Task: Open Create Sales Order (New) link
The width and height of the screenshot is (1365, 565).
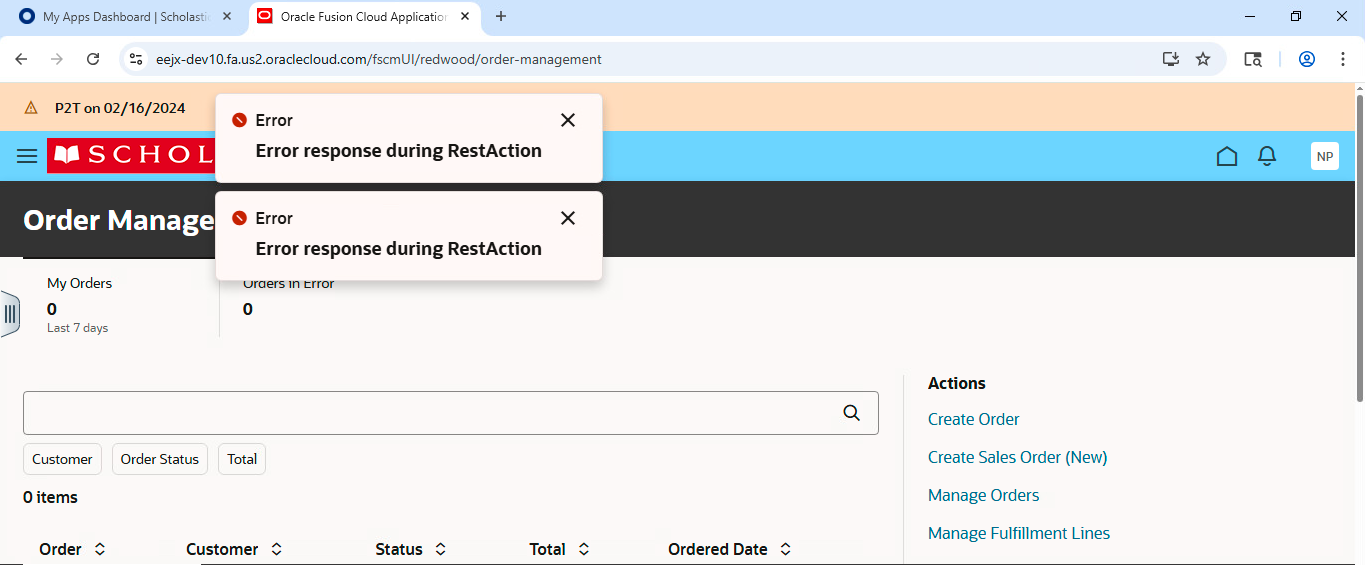Action: point(1018,457)
